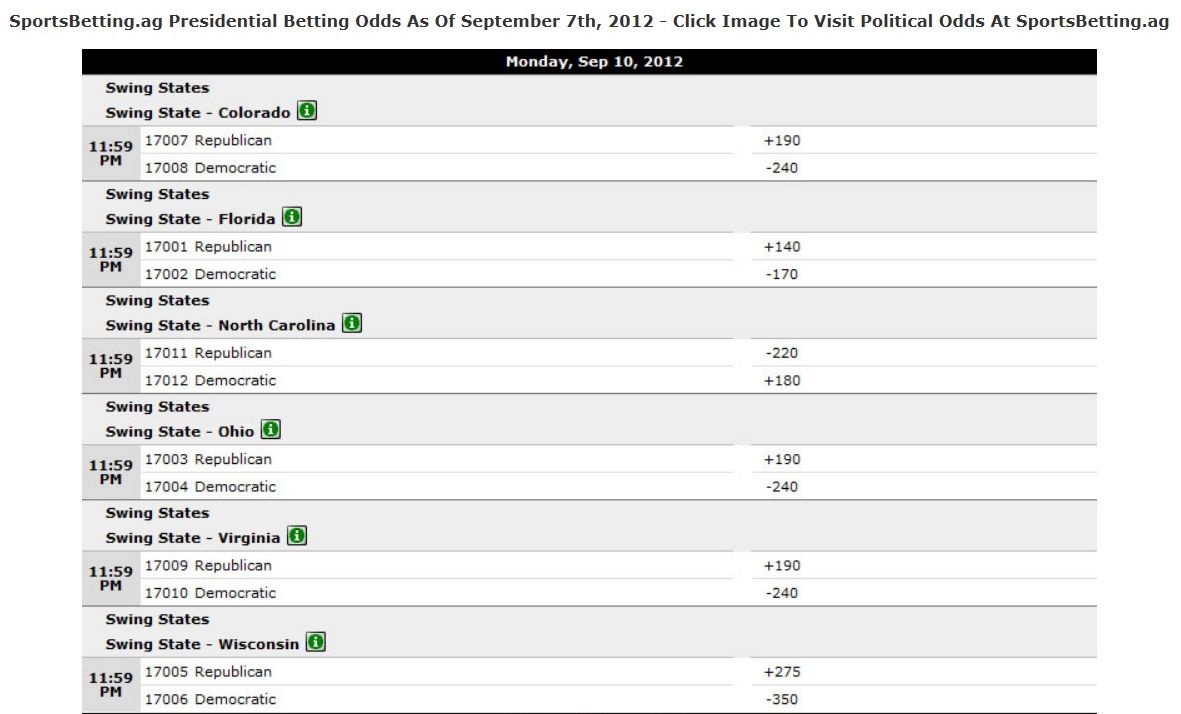Viewport: 1181px width, 714px height.
Task: Choose North Carolina Democratic +180 odds
Action: 782,380
